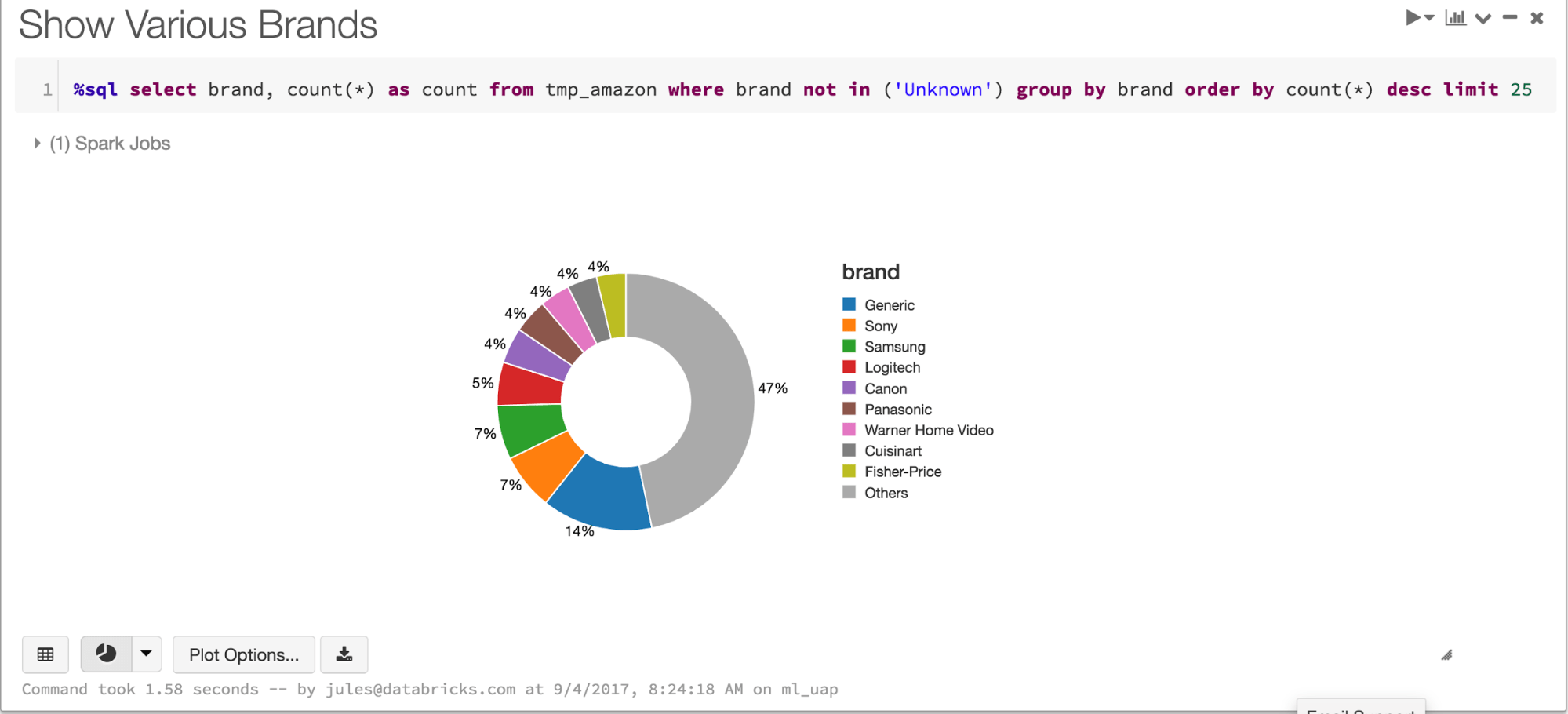Image resolution: width=1568 pixels, height=714 pixels.
Task: Open the run options dropdown arrow
Action: click(x=1429, y=17)
